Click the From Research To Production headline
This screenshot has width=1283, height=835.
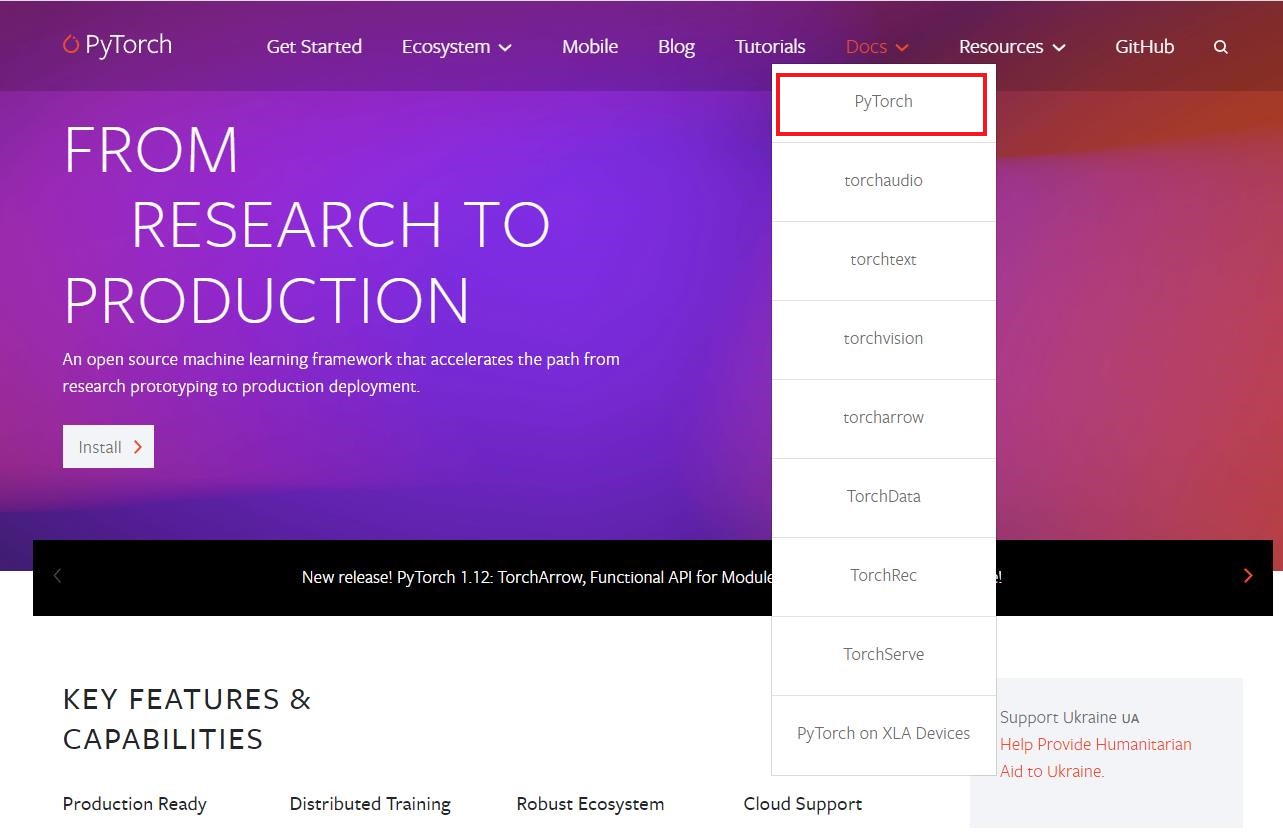point(306,225)
